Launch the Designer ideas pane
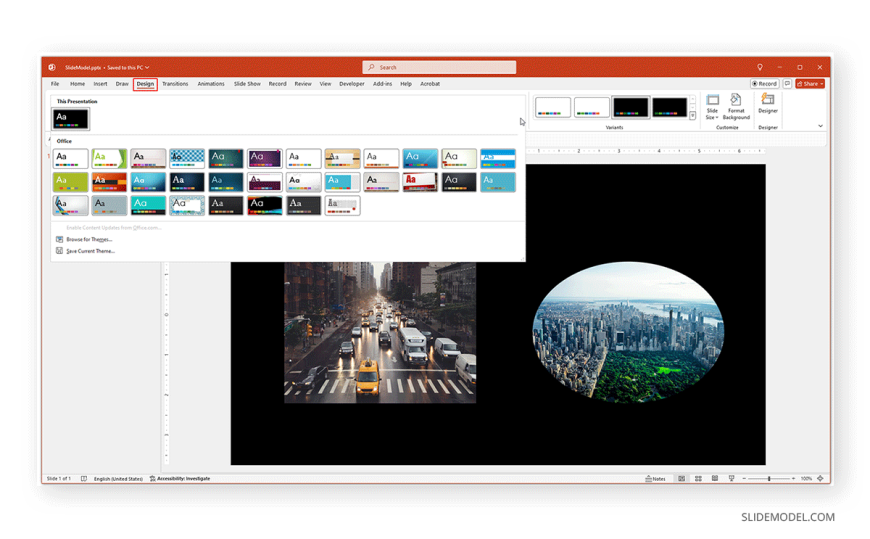The image size is (870, 539). point(768,103)
